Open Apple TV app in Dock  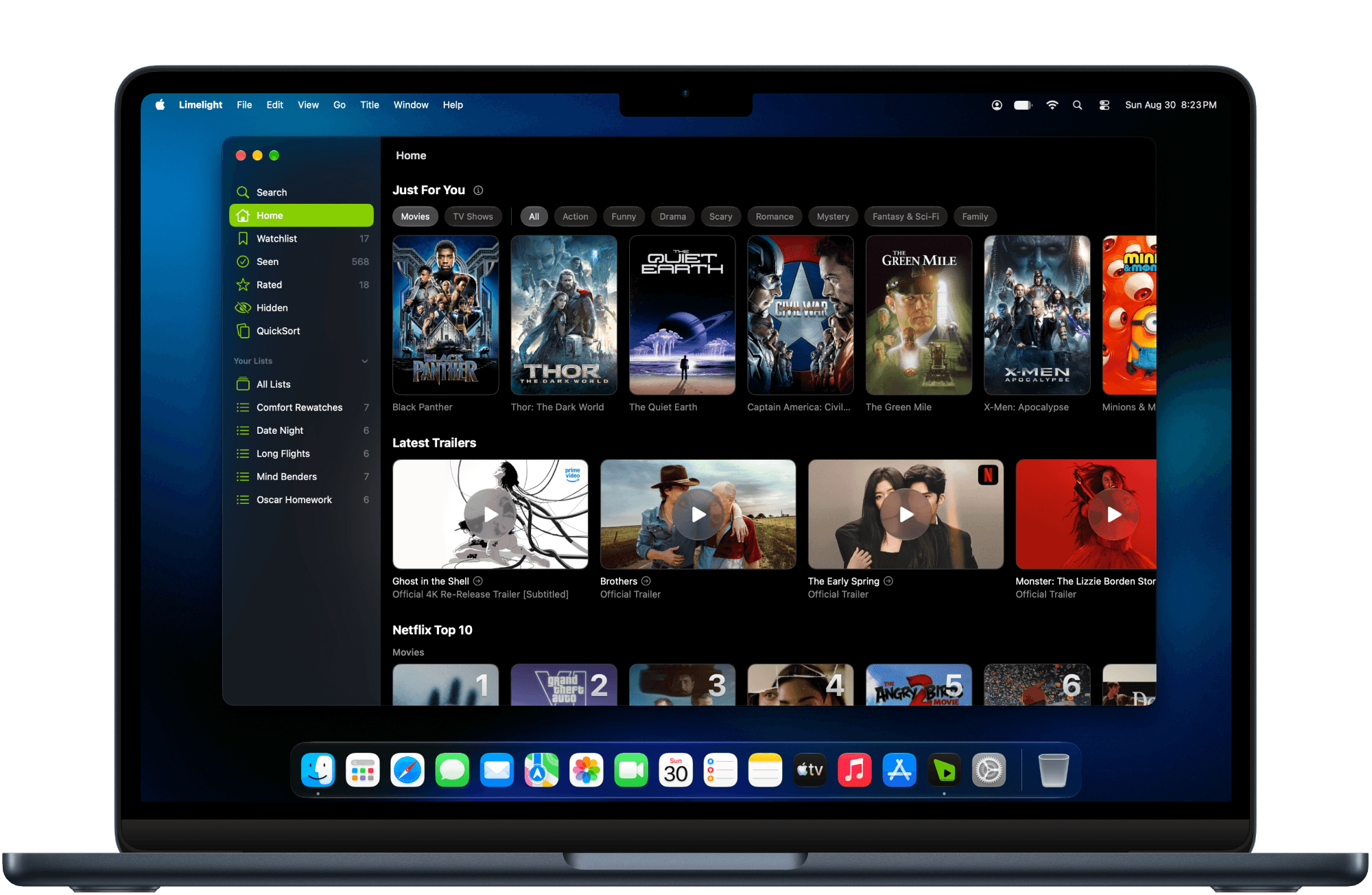[x=810, y=770]
